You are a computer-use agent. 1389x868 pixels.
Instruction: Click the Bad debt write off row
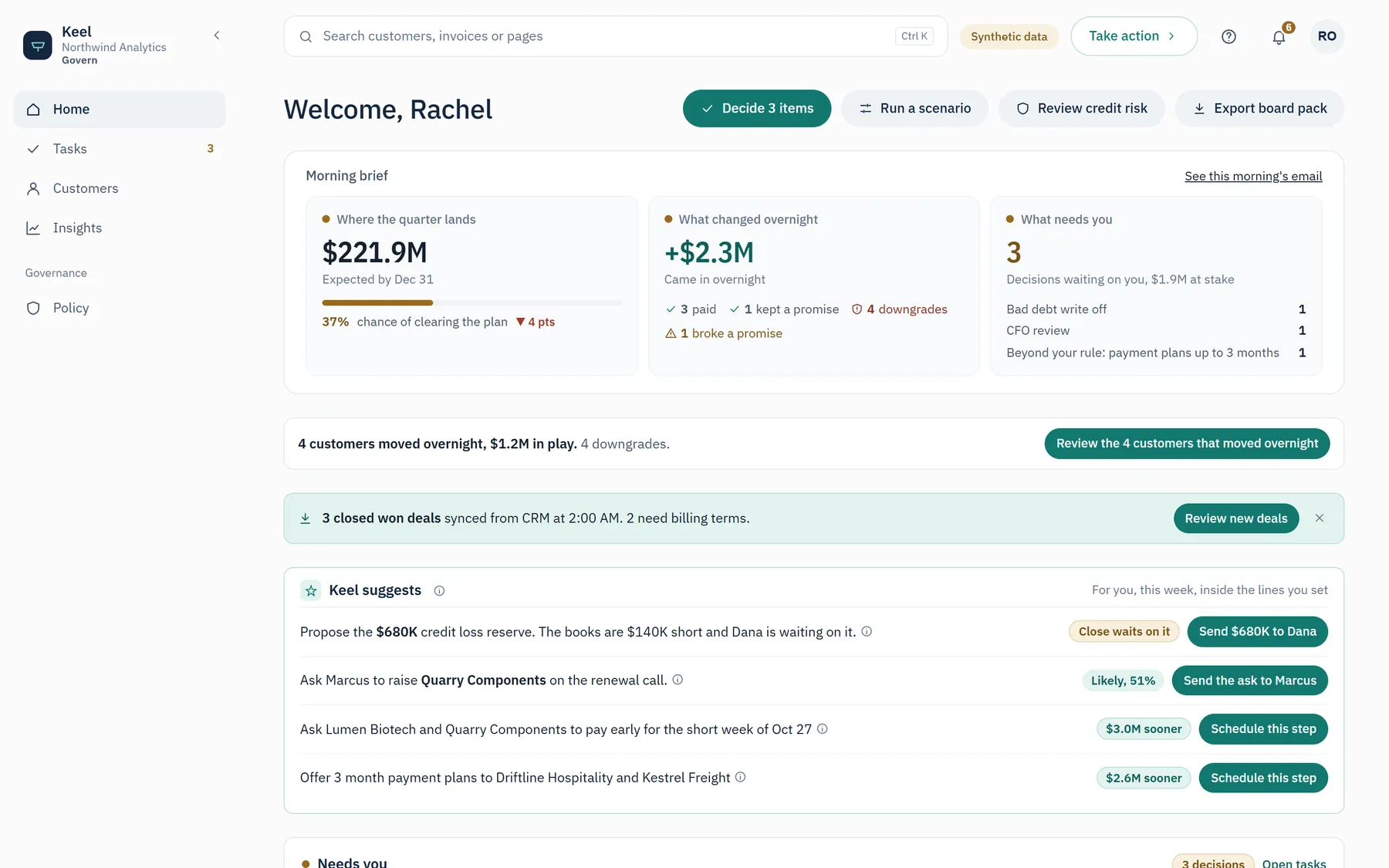(1156, 309)
